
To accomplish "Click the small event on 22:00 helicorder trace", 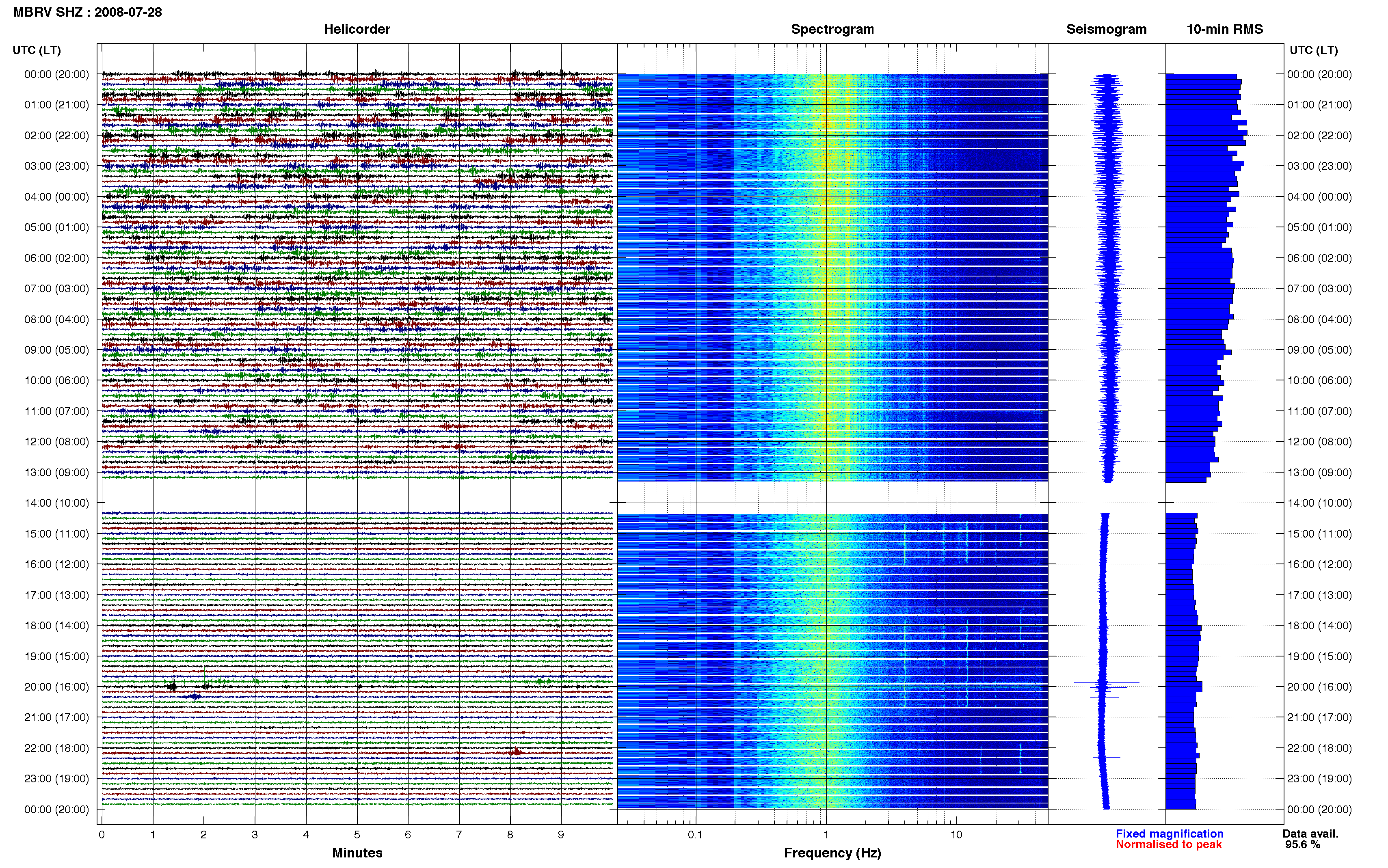I will click(517, 752).
